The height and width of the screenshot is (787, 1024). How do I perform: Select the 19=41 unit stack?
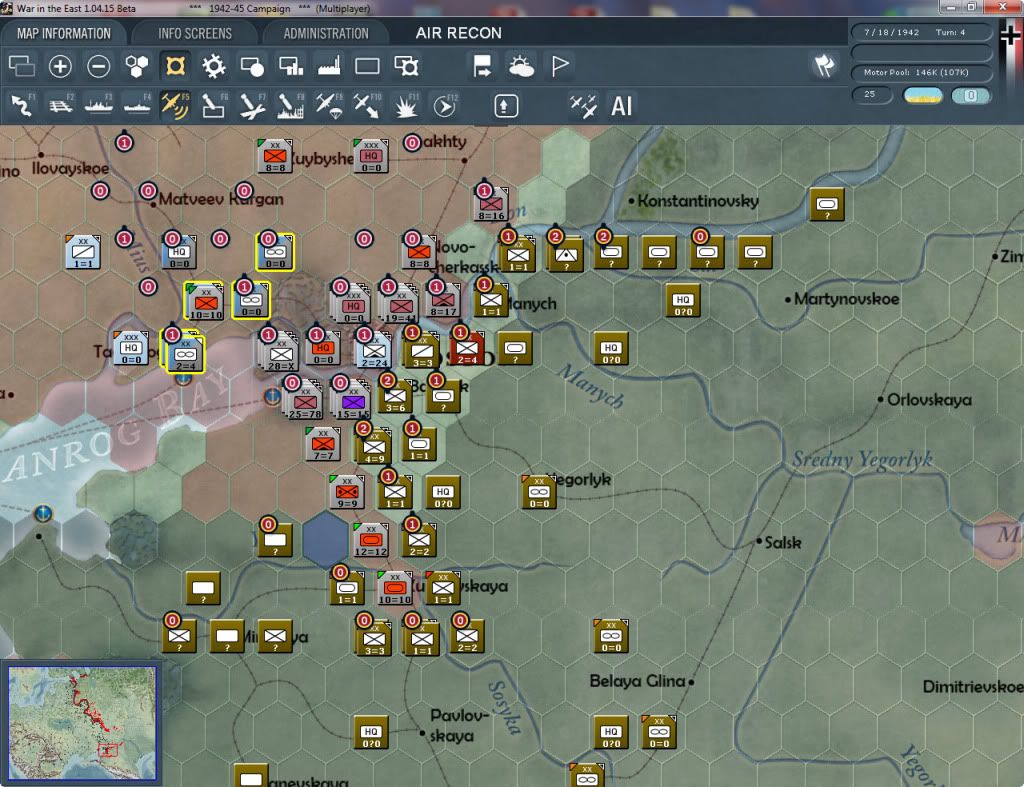[x=400, y=304]
